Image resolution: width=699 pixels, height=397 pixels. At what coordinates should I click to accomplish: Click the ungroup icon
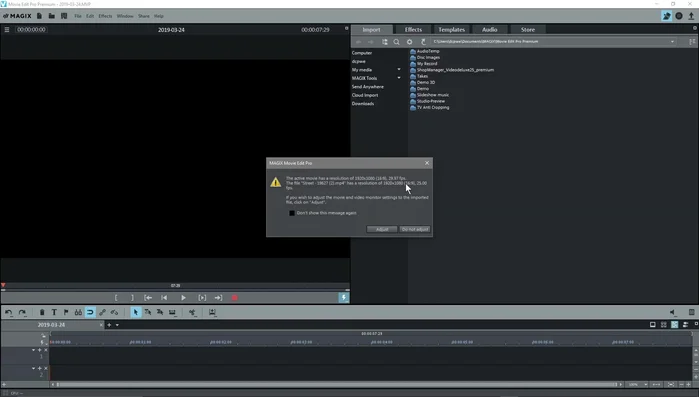pos(115,312)
